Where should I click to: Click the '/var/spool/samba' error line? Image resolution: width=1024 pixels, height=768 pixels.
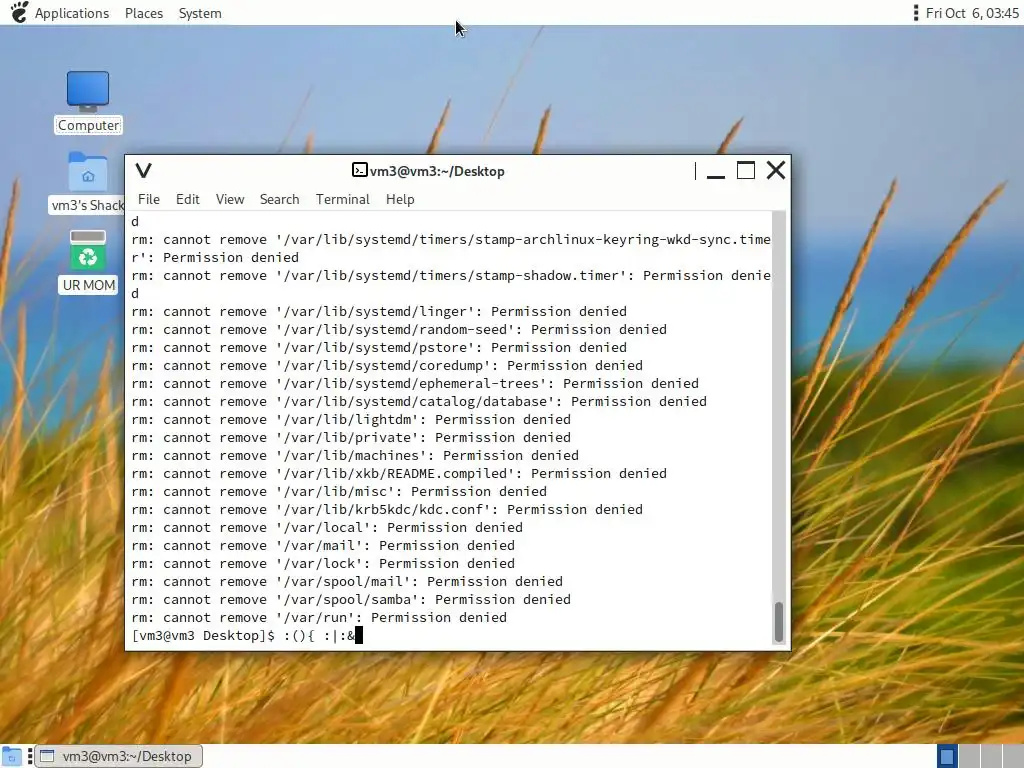[x=351, y=600]
